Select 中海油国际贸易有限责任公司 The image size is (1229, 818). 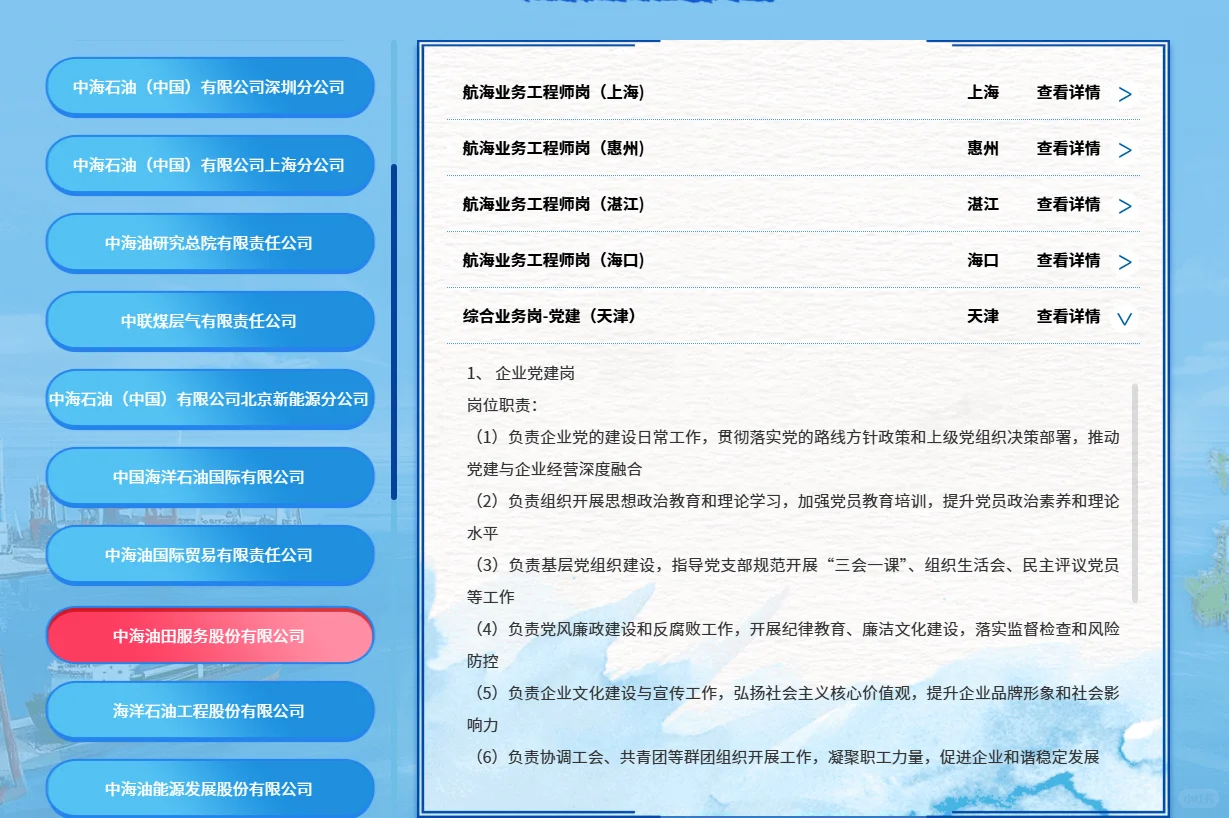point(210,555)
